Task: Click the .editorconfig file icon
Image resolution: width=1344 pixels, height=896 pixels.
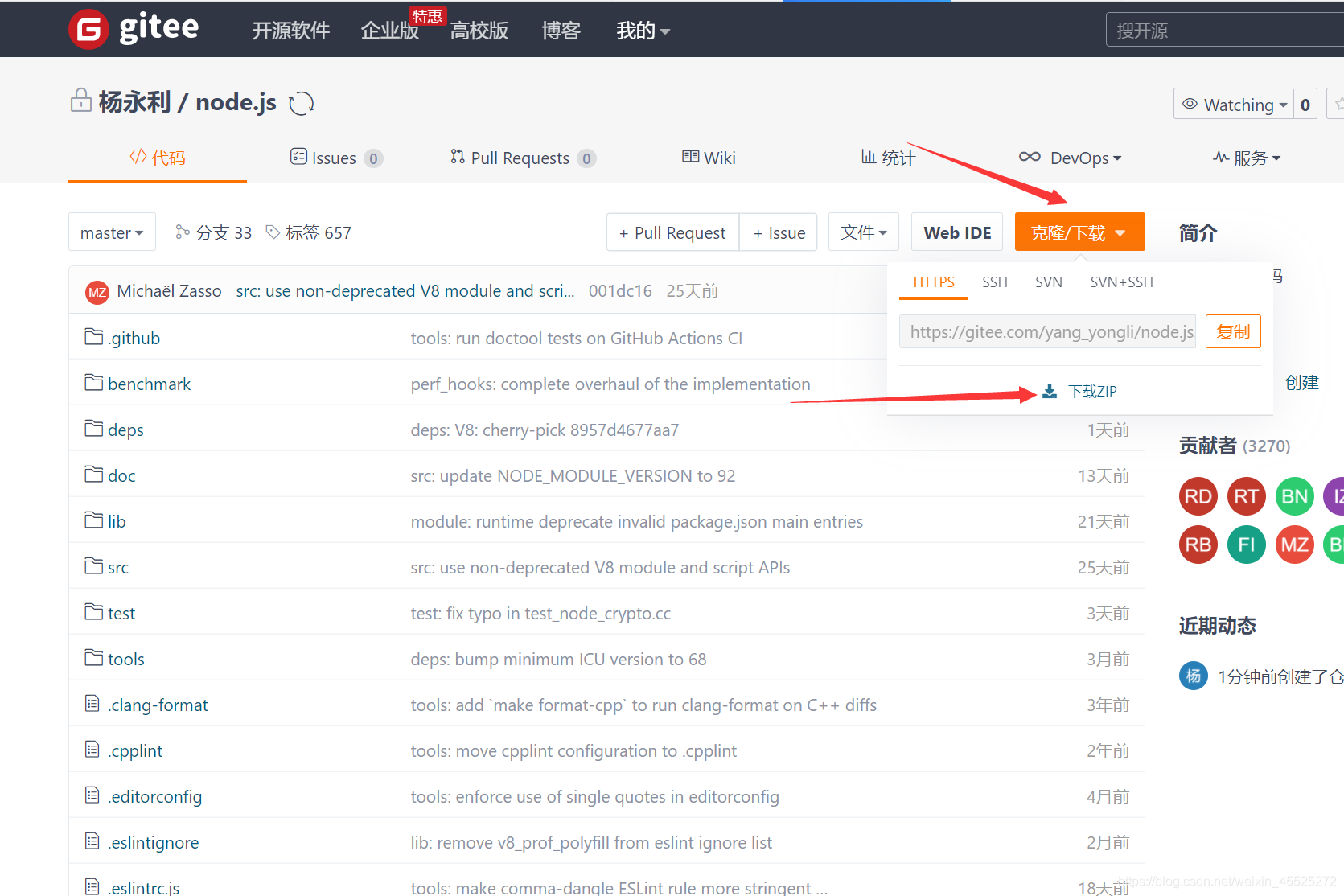Action: click(x=92, y=795)
